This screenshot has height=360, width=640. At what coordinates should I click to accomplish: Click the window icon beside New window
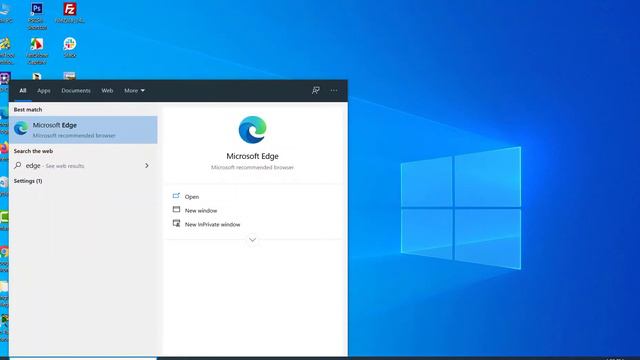(x=176, y=209)
